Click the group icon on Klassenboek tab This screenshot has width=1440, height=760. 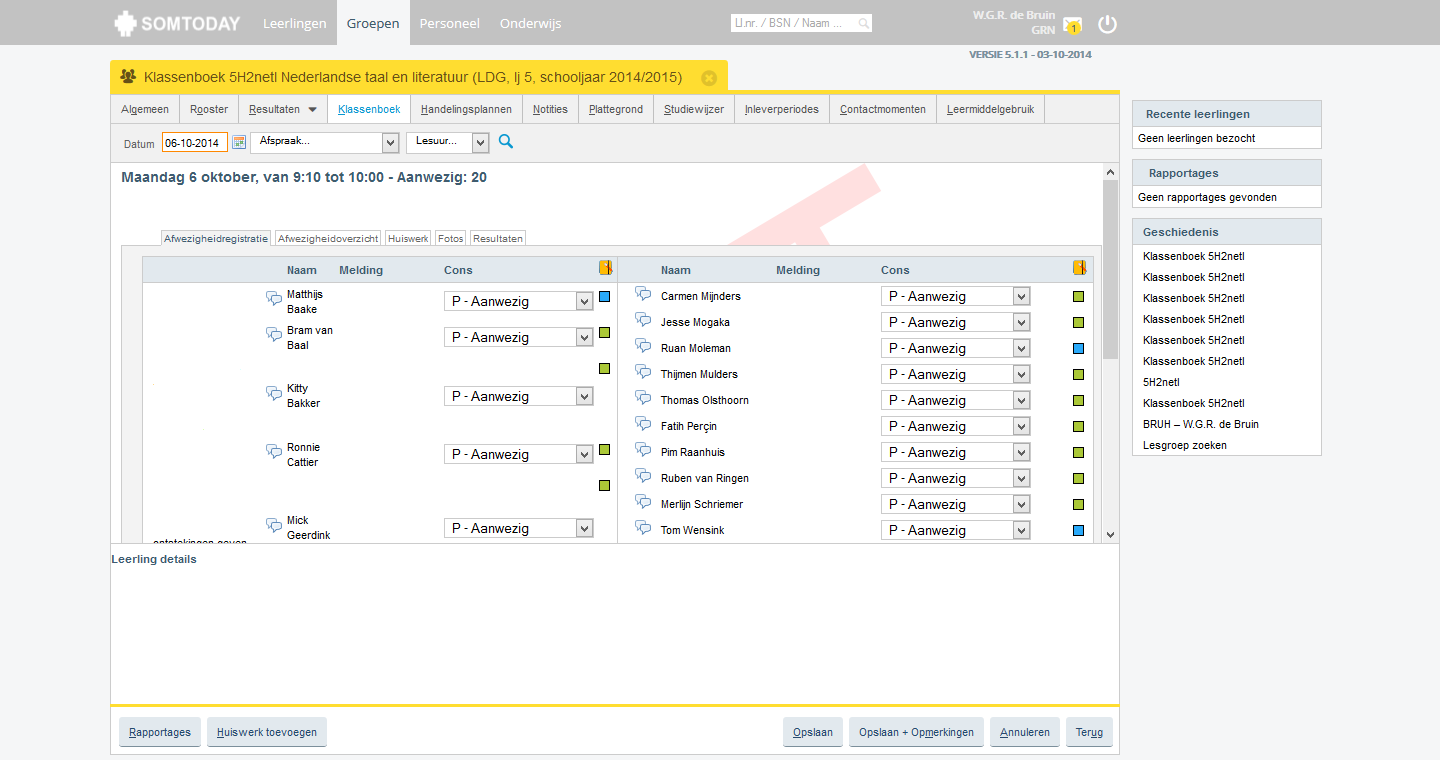128,76
